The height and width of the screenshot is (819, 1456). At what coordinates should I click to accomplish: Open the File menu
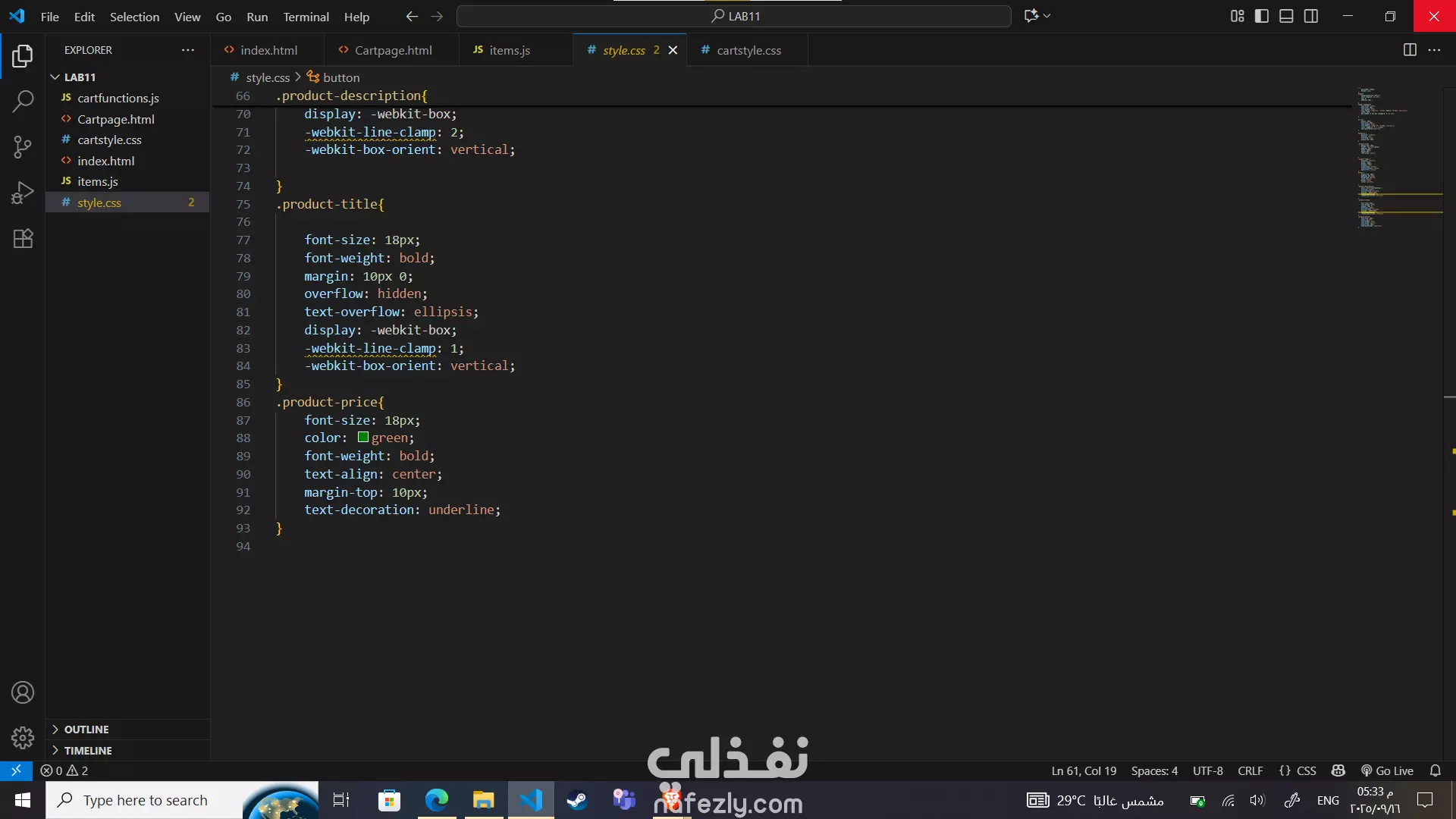pyautogui.click(x=49, y=17)
